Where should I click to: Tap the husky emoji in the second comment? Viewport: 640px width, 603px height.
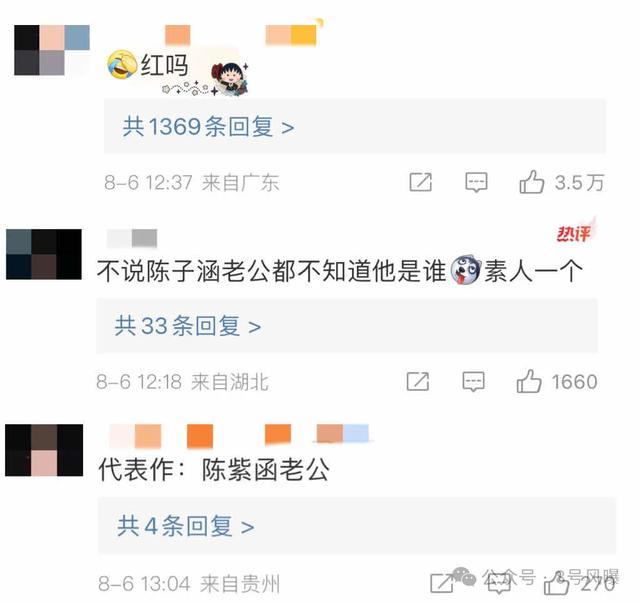(x=465, y=269)
